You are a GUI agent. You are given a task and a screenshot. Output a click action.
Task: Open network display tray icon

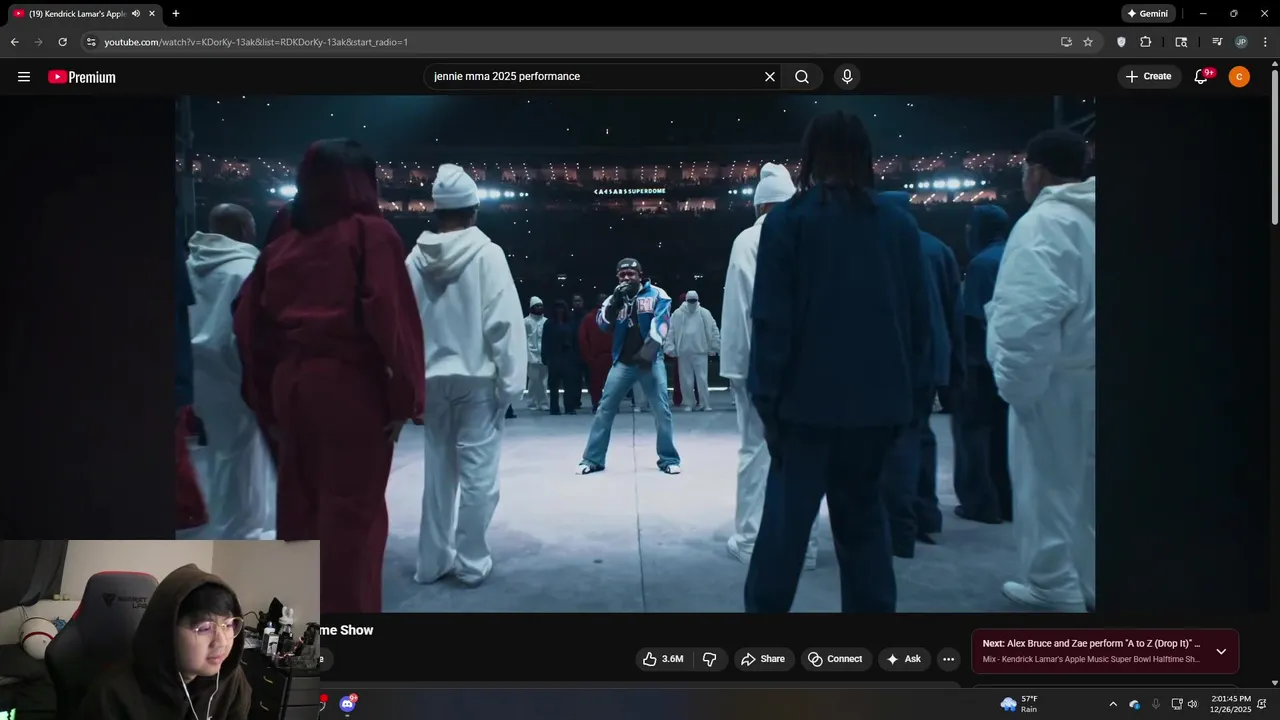1177,704
